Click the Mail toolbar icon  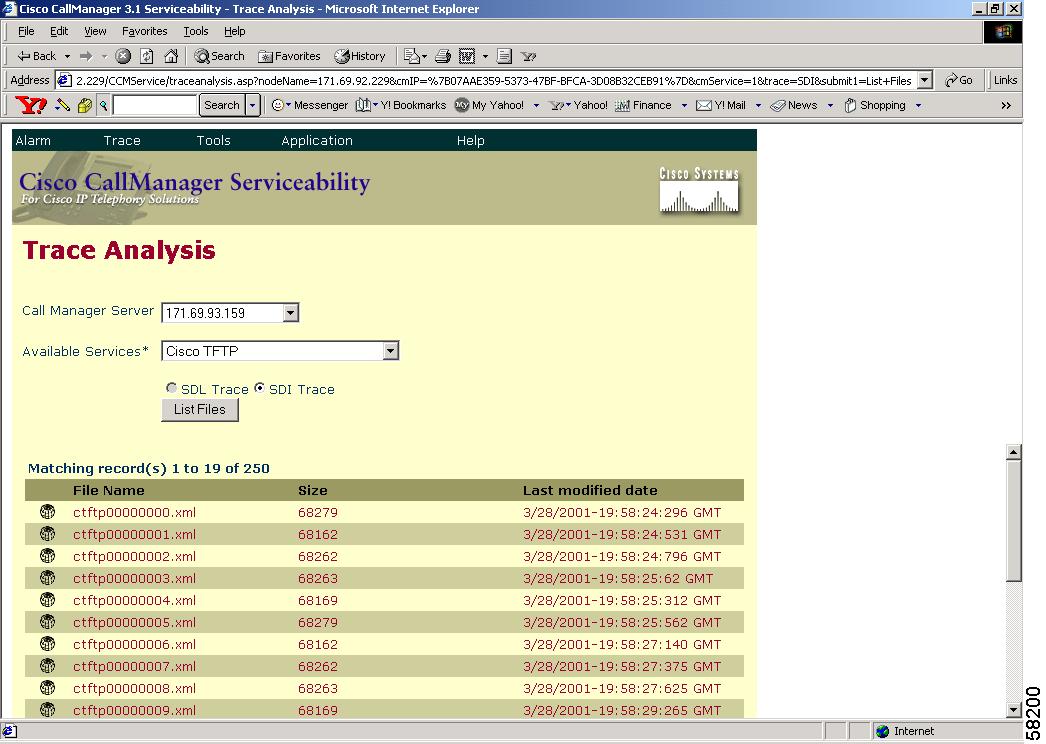coord(412,56)
